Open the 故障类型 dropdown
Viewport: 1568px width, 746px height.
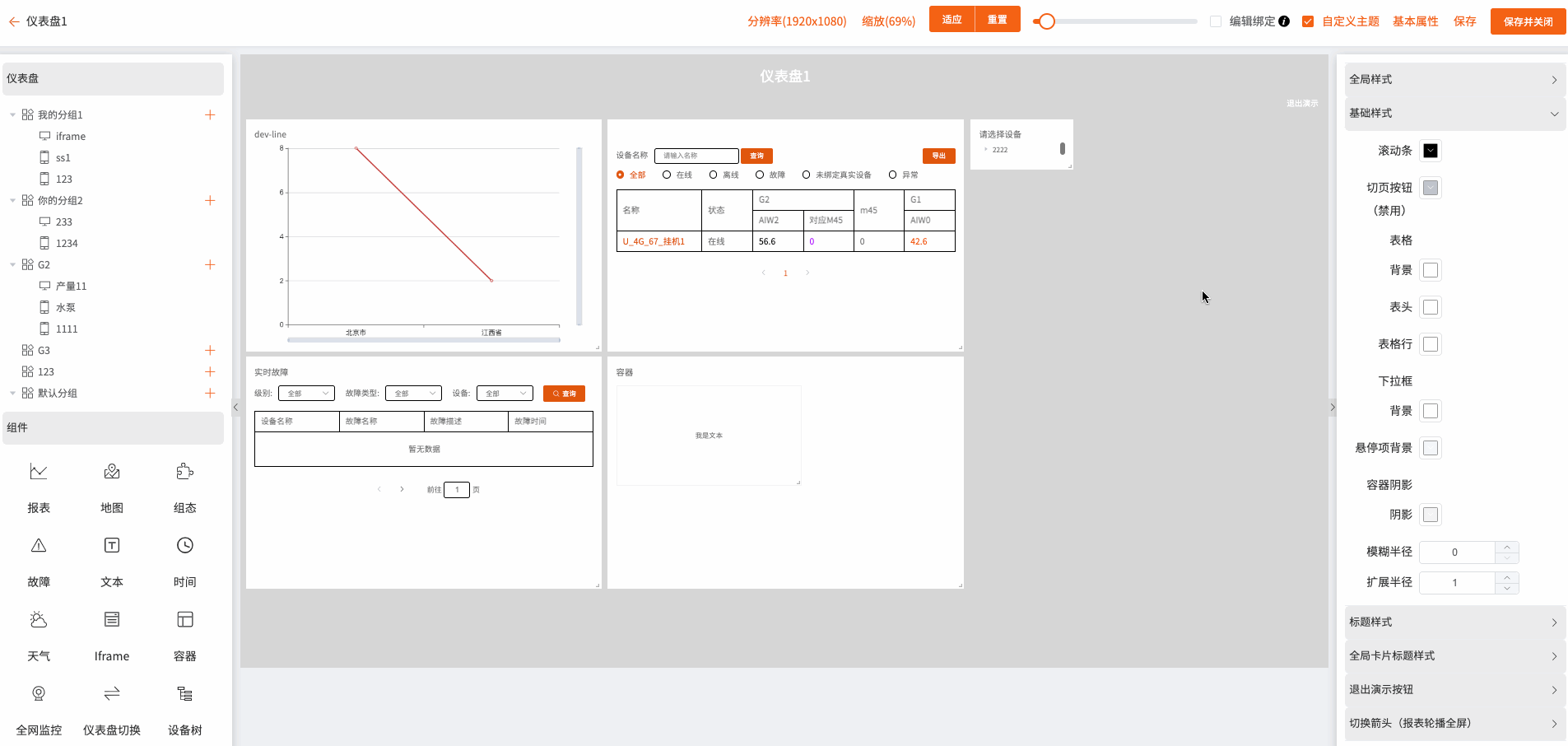413,394
